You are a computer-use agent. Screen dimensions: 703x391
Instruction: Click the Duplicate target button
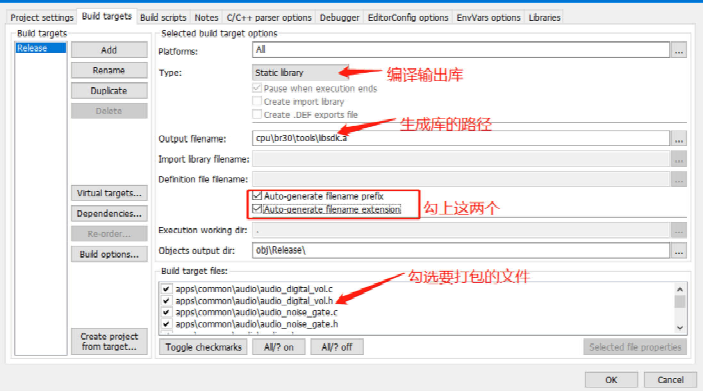point(109,91)
